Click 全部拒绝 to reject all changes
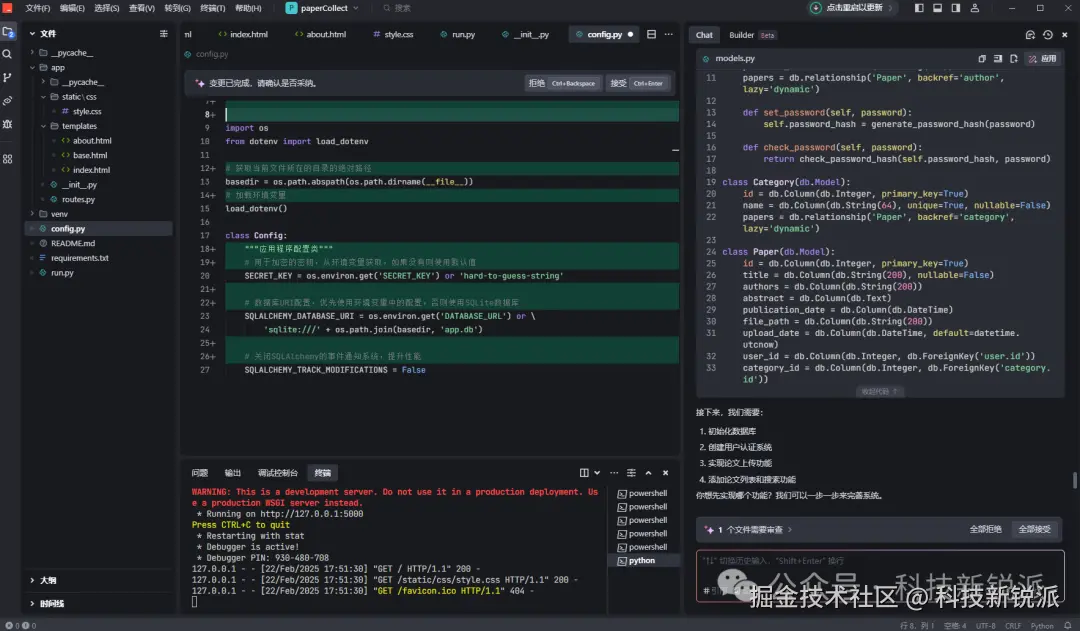 click(986, 530)
